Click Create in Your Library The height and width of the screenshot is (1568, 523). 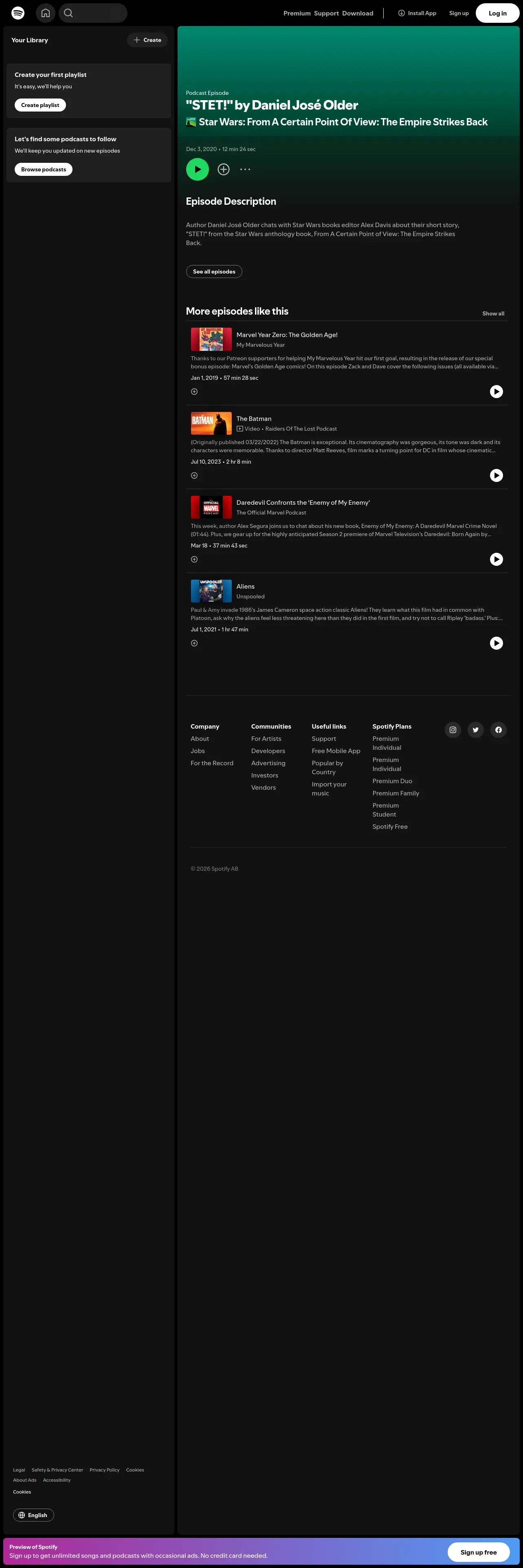point(147,40)
